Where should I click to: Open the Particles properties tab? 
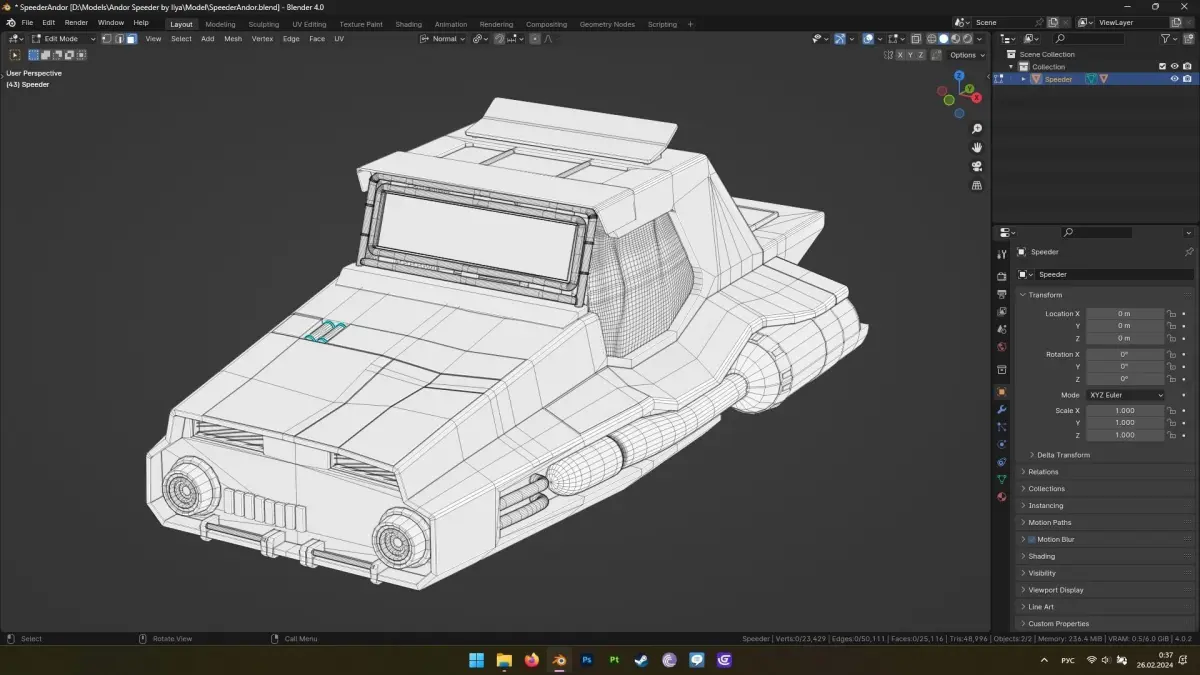pos(1001,427)
